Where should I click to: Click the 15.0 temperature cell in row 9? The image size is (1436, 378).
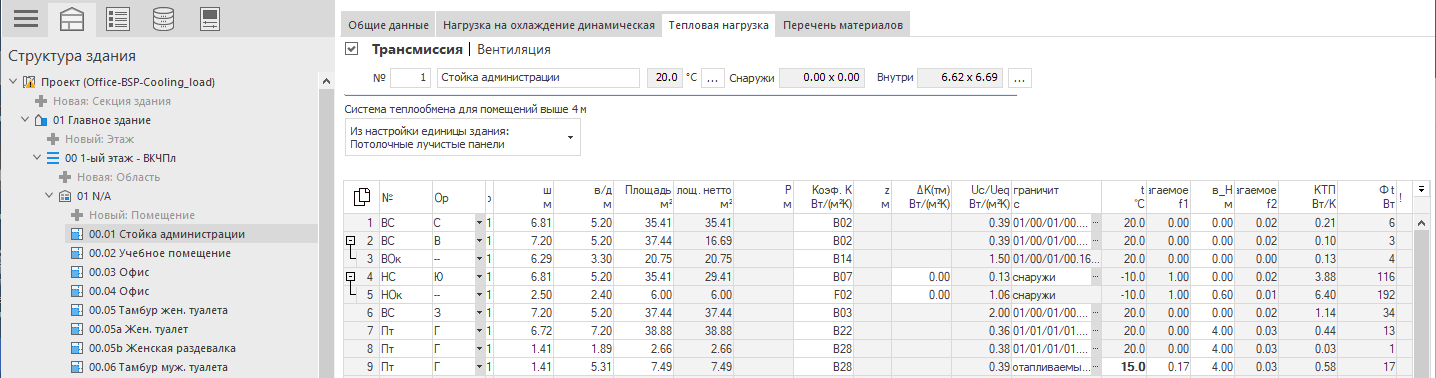(x=1124, y=367)
